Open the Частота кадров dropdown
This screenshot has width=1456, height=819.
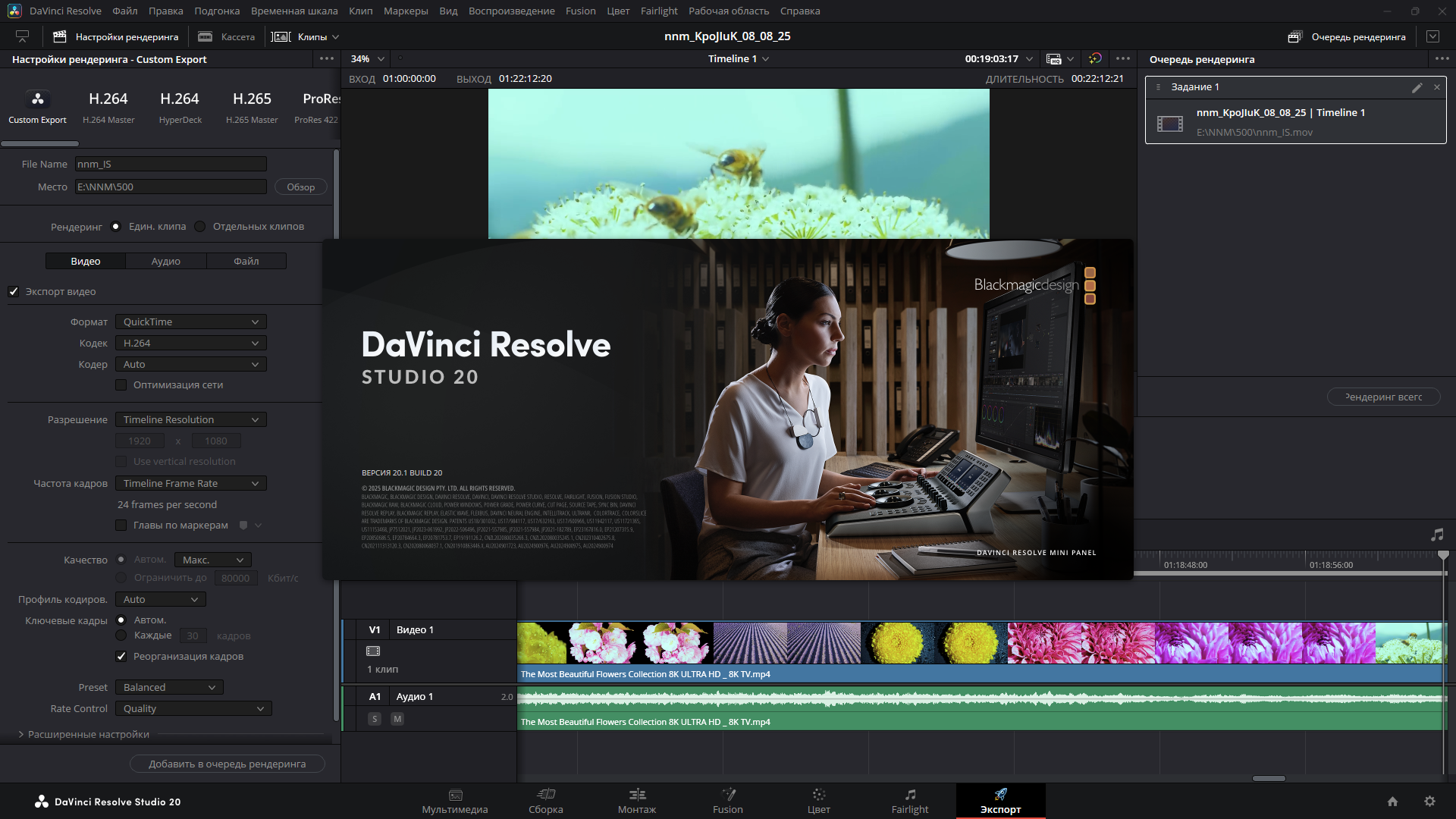tap(191, 483)
